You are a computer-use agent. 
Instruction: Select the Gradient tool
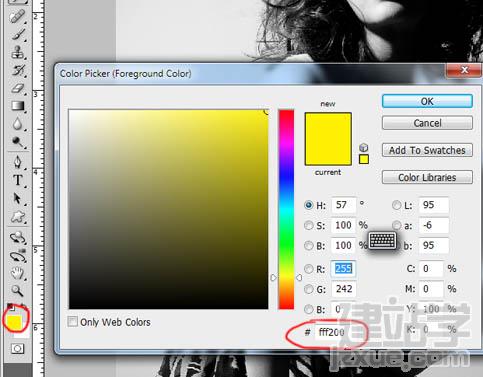pos(18,106)
